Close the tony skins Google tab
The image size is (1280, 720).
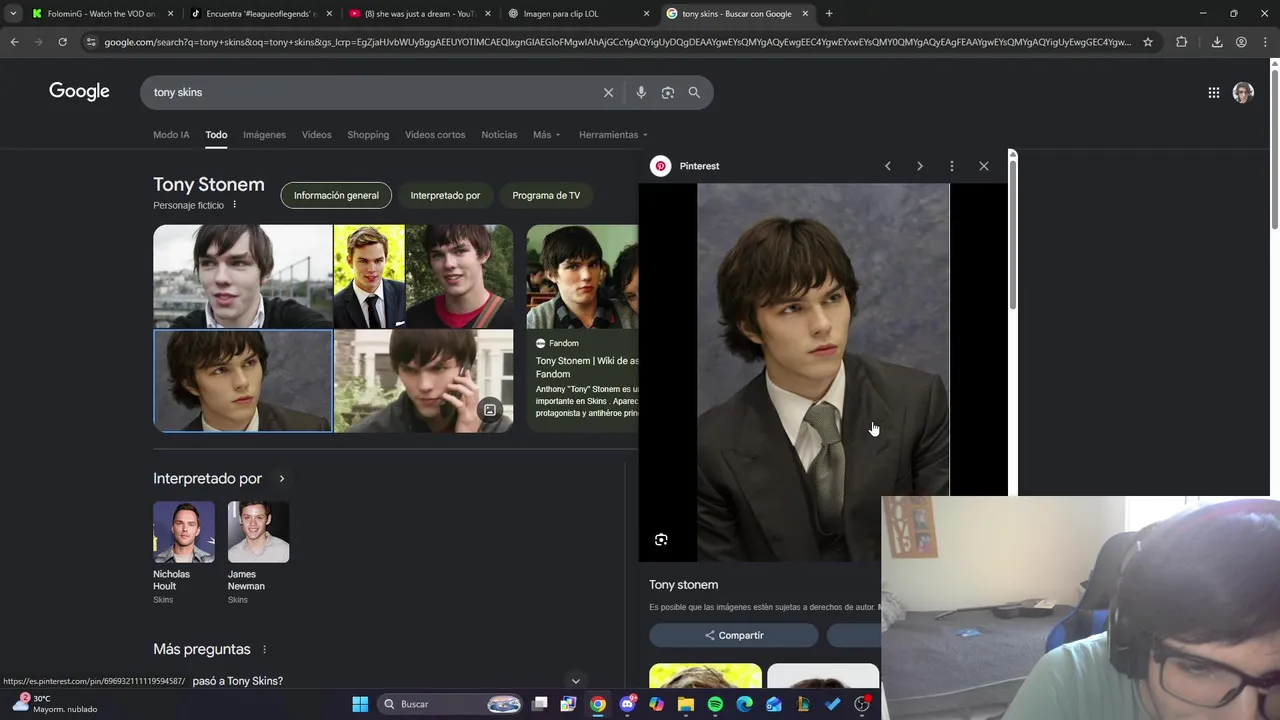click(805, 14)
